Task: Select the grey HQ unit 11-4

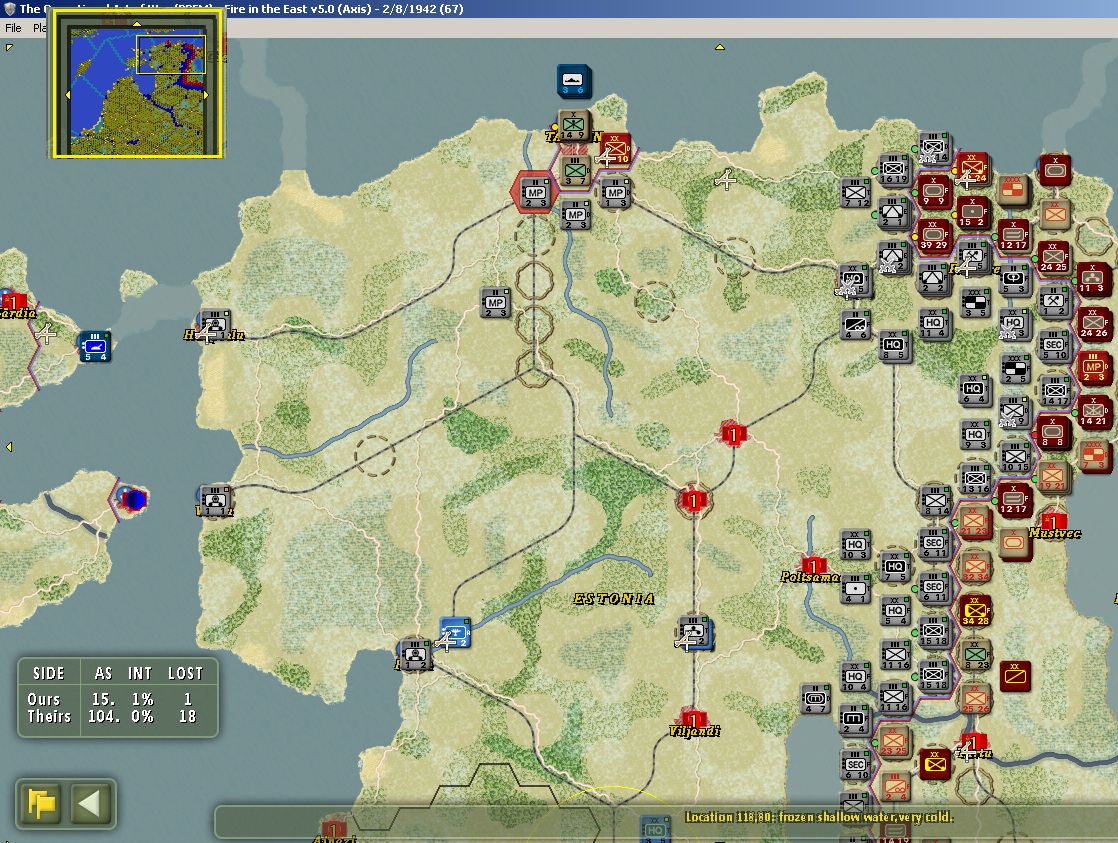Action: click(x=933, y=325)
